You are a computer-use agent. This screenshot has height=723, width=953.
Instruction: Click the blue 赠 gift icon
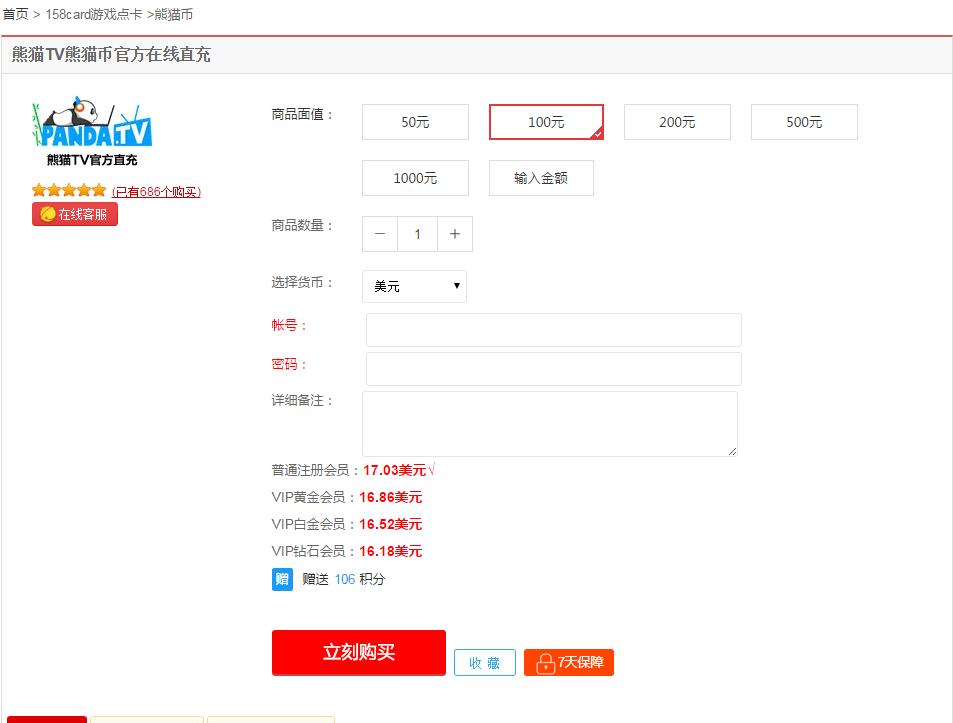[x=282, y=579]
